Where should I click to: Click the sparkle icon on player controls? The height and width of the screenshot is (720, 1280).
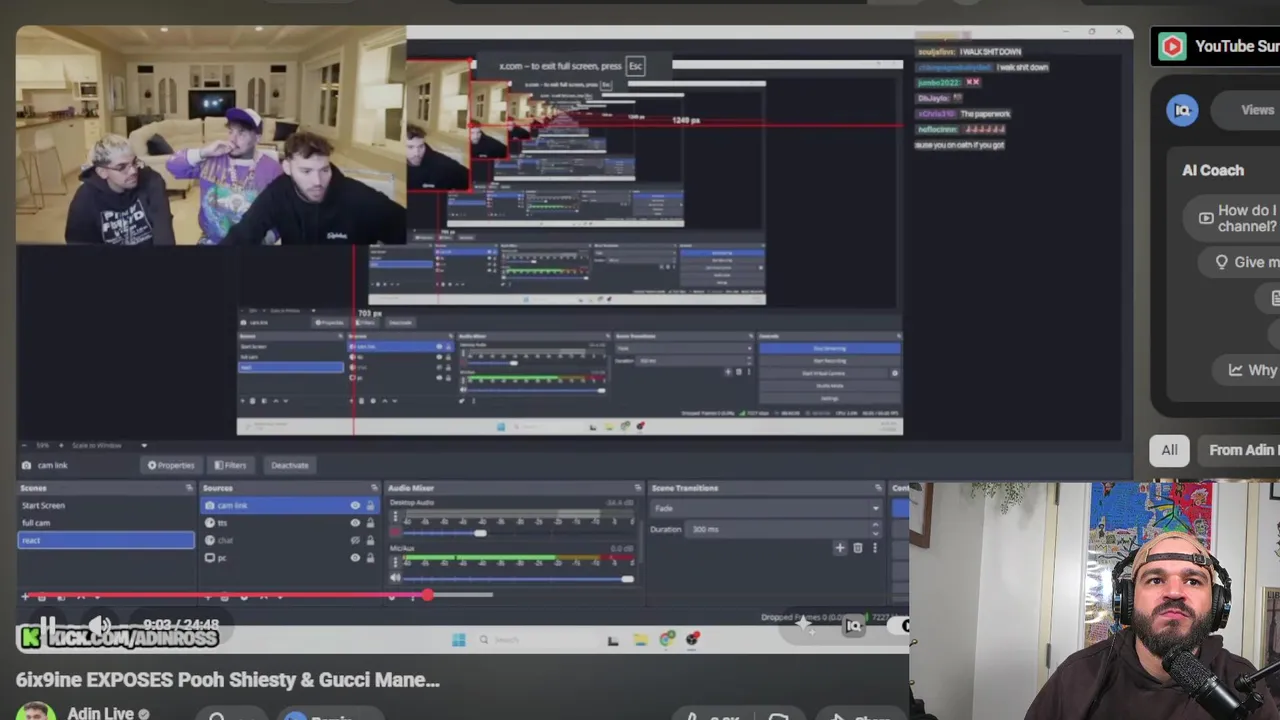[x=805, y=626]
